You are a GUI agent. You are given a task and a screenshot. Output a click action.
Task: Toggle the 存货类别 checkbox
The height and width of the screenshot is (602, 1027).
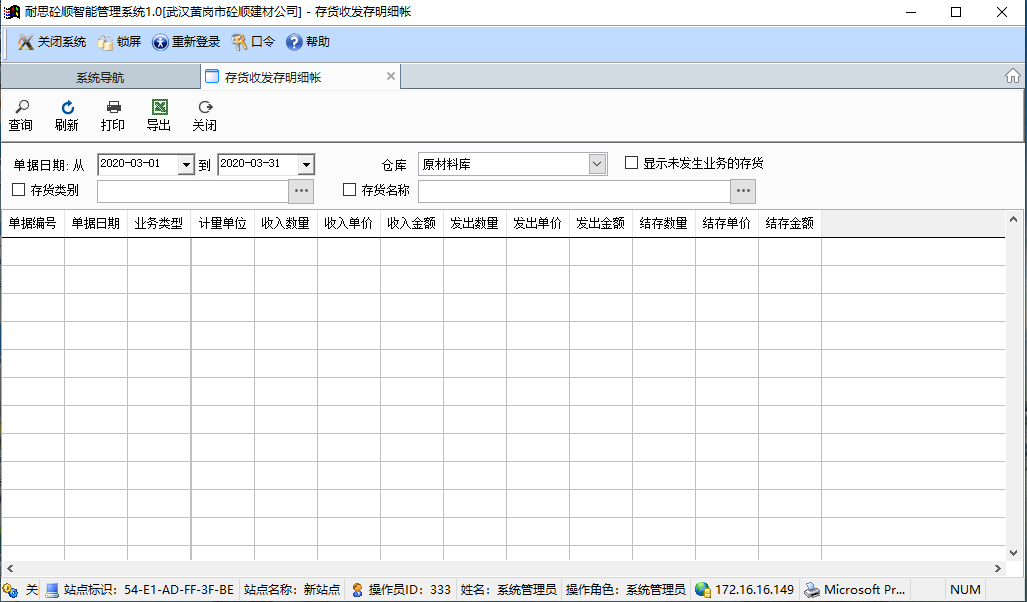[x=18, y=190]
